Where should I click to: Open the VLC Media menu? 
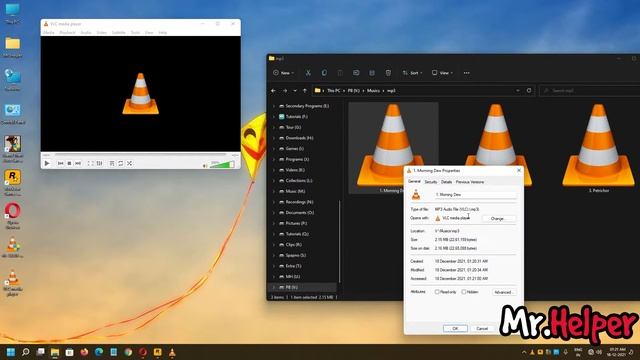tap(49, 32)
